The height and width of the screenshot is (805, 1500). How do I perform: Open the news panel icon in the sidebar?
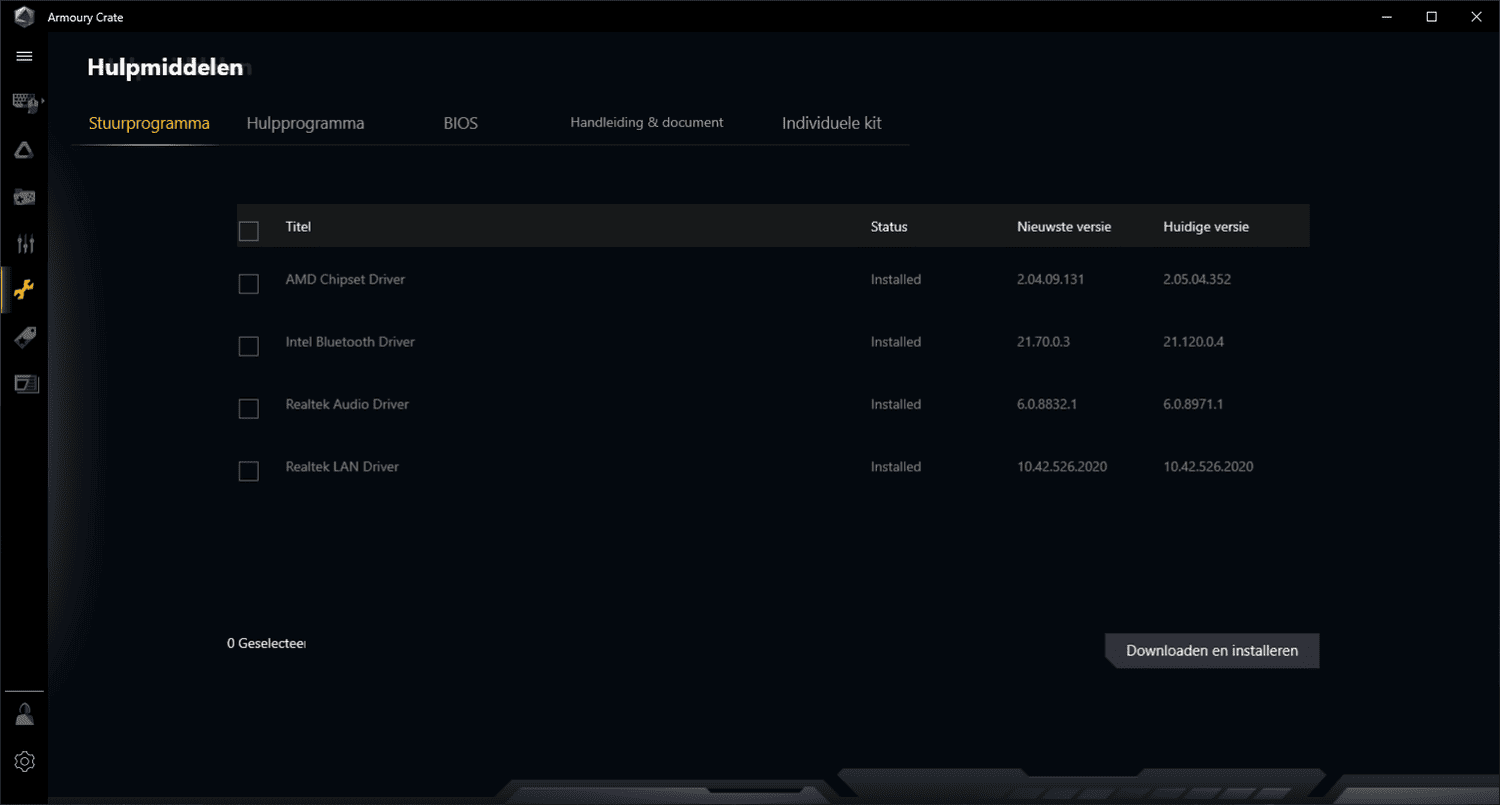coord(24,383)
